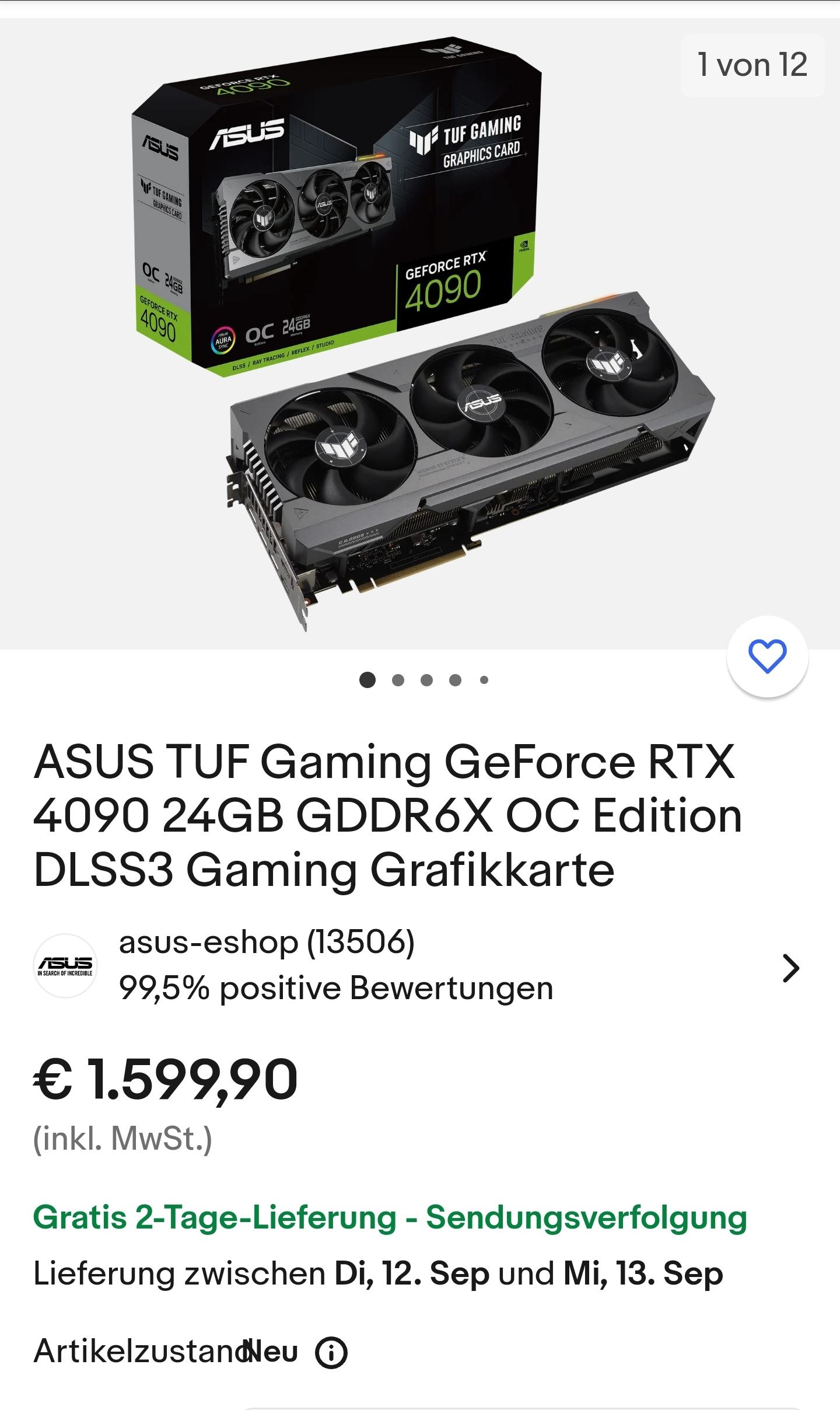Tap the delivery date range text
Screen dimensions: 840x1410
click(x=378, y=1274)
